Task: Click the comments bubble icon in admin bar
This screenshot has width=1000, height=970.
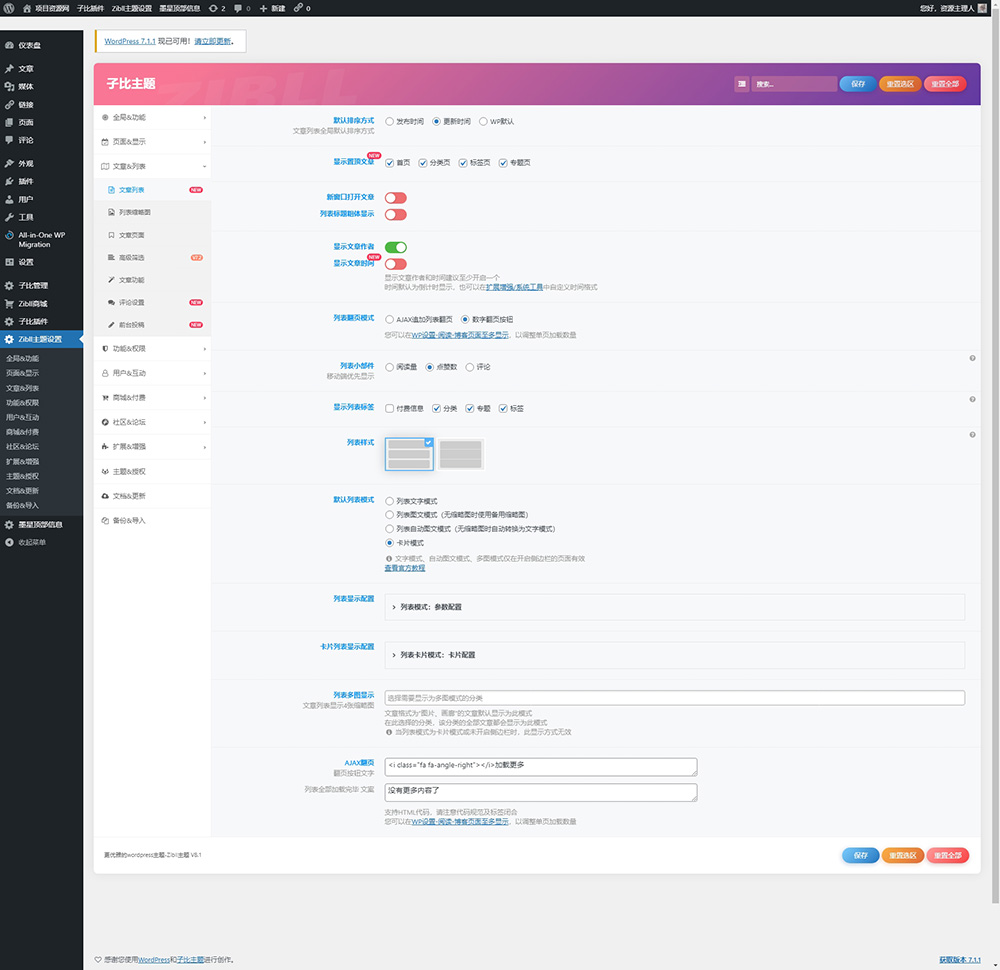Action: pyautogui.click(x=238, y=8)
